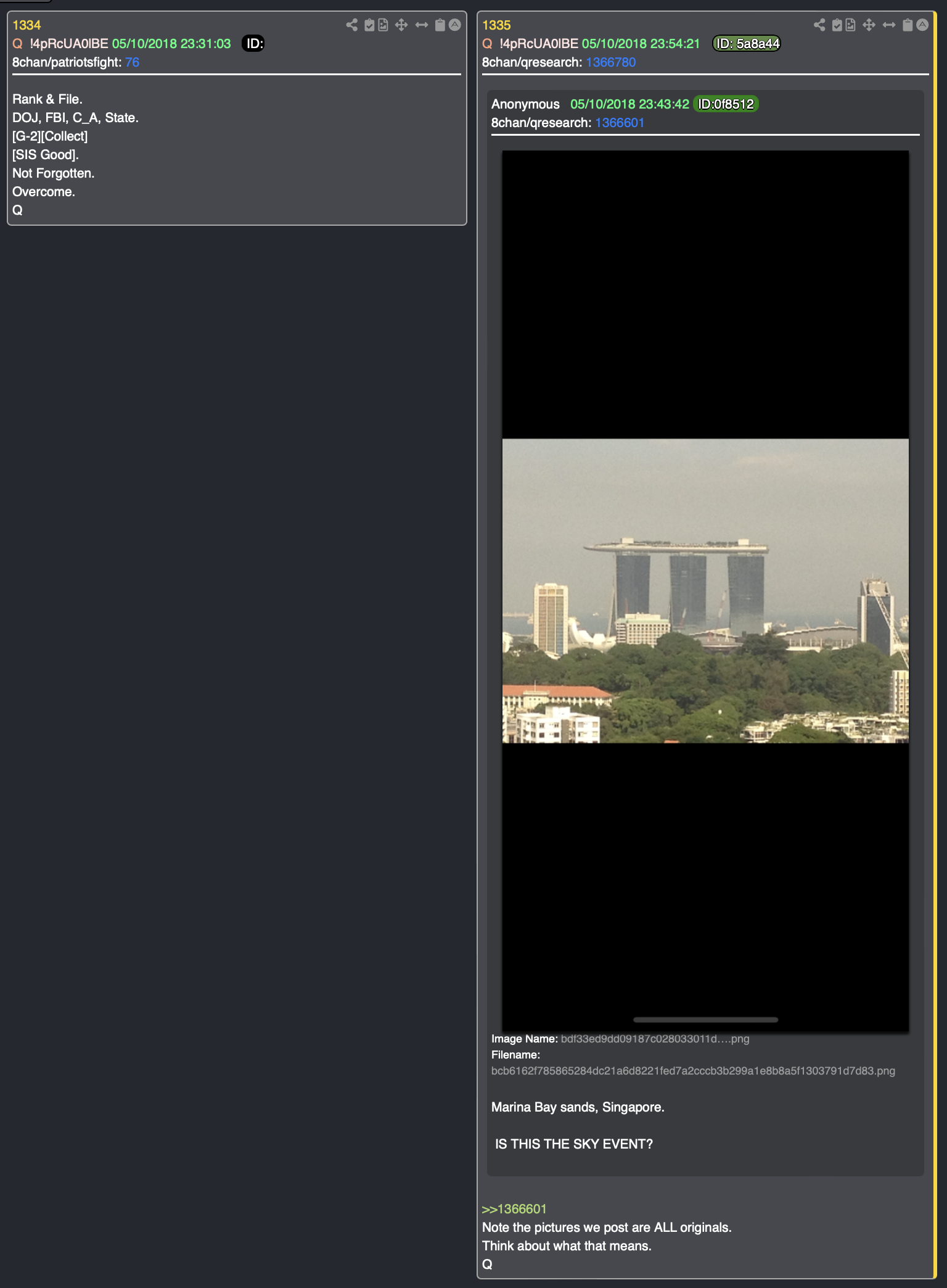Click the horizontal double-arrow icon on post 1334
The width and height of the screenshot is (947, 1288).
[x=422, y=25]
